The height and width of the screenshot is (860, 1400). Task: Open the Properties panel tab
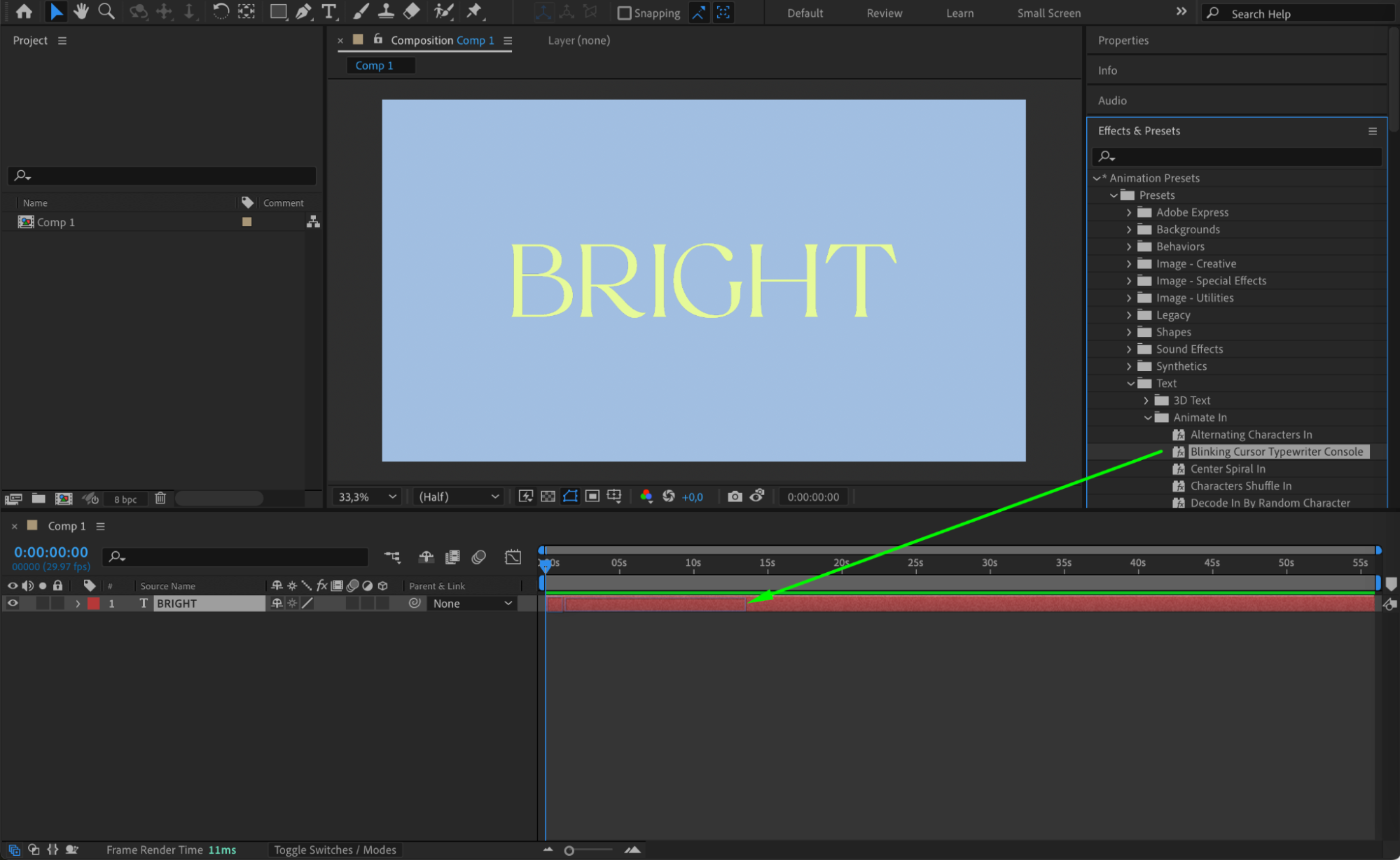tap(1123, 41)
